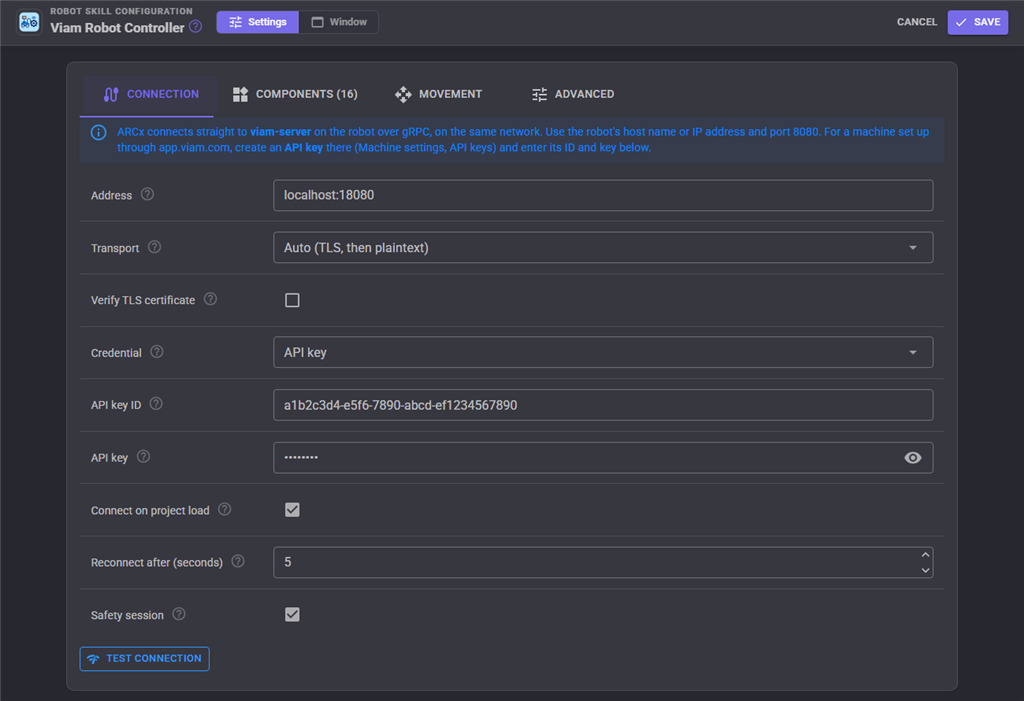Save the robot skill configuration
Screen dimensions: 1024x701
(x=978, y=22)
